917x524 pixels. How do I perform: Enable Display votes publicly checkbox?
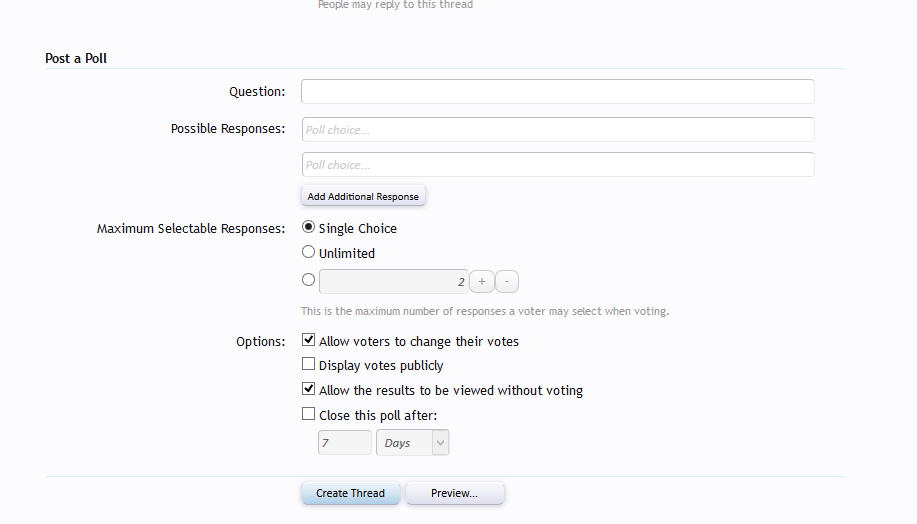point(309,365)
